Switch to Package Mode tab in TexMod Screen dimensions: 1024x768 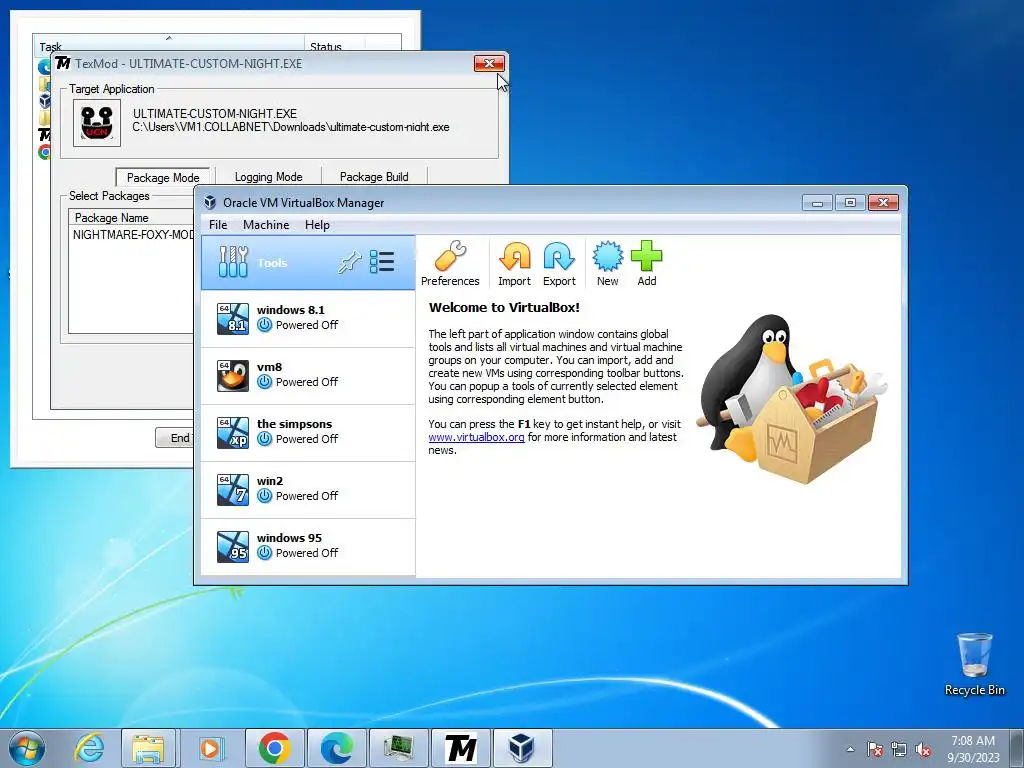(163, 177)
